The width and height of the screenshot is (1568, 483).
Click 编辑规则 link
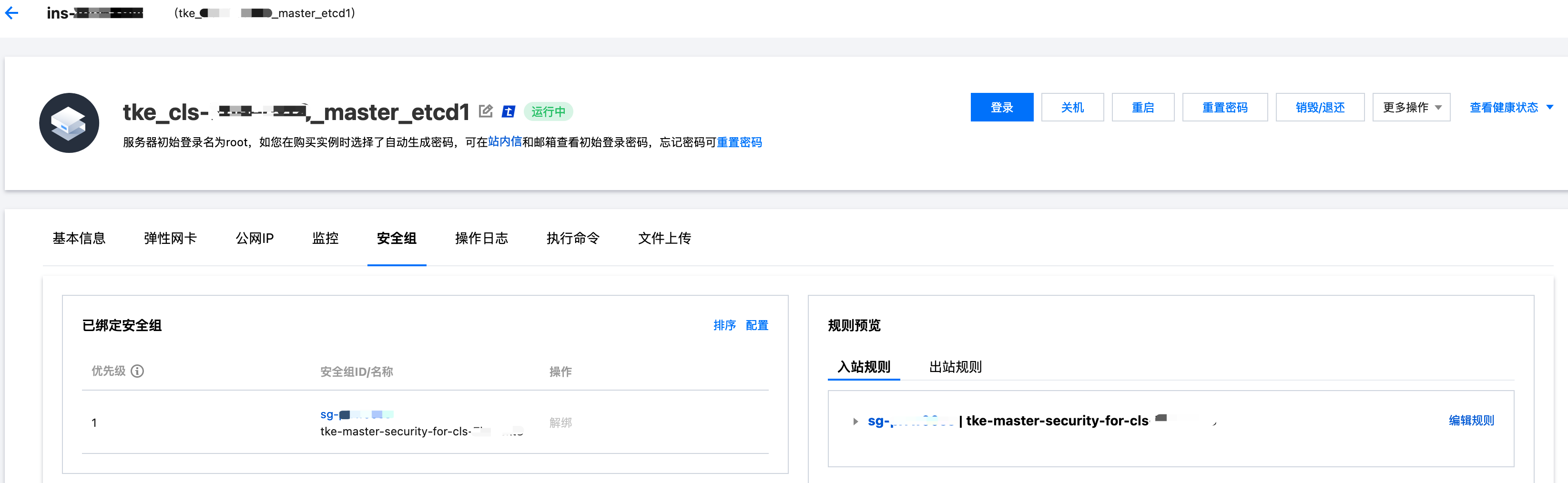(x=1471, y=421)
